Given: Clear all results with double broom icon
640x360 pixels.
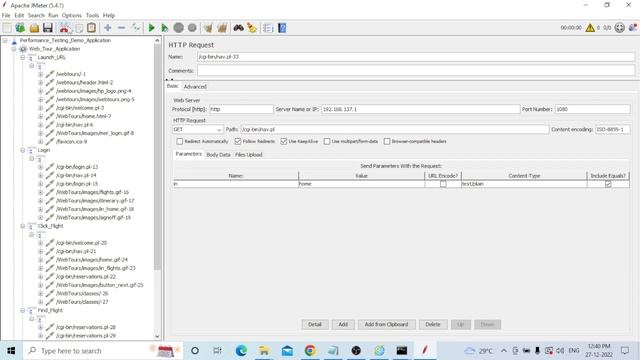Looking at the screenshot, I should [x=222, y=28].
